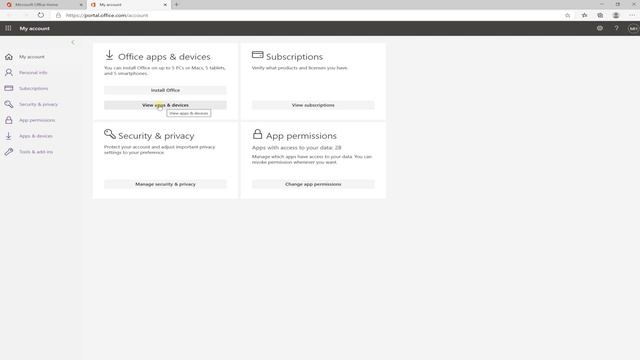This screenshot has width=640, height=360.
Task: Click the Office apps & devices heading
Action: tap(164, 57)
